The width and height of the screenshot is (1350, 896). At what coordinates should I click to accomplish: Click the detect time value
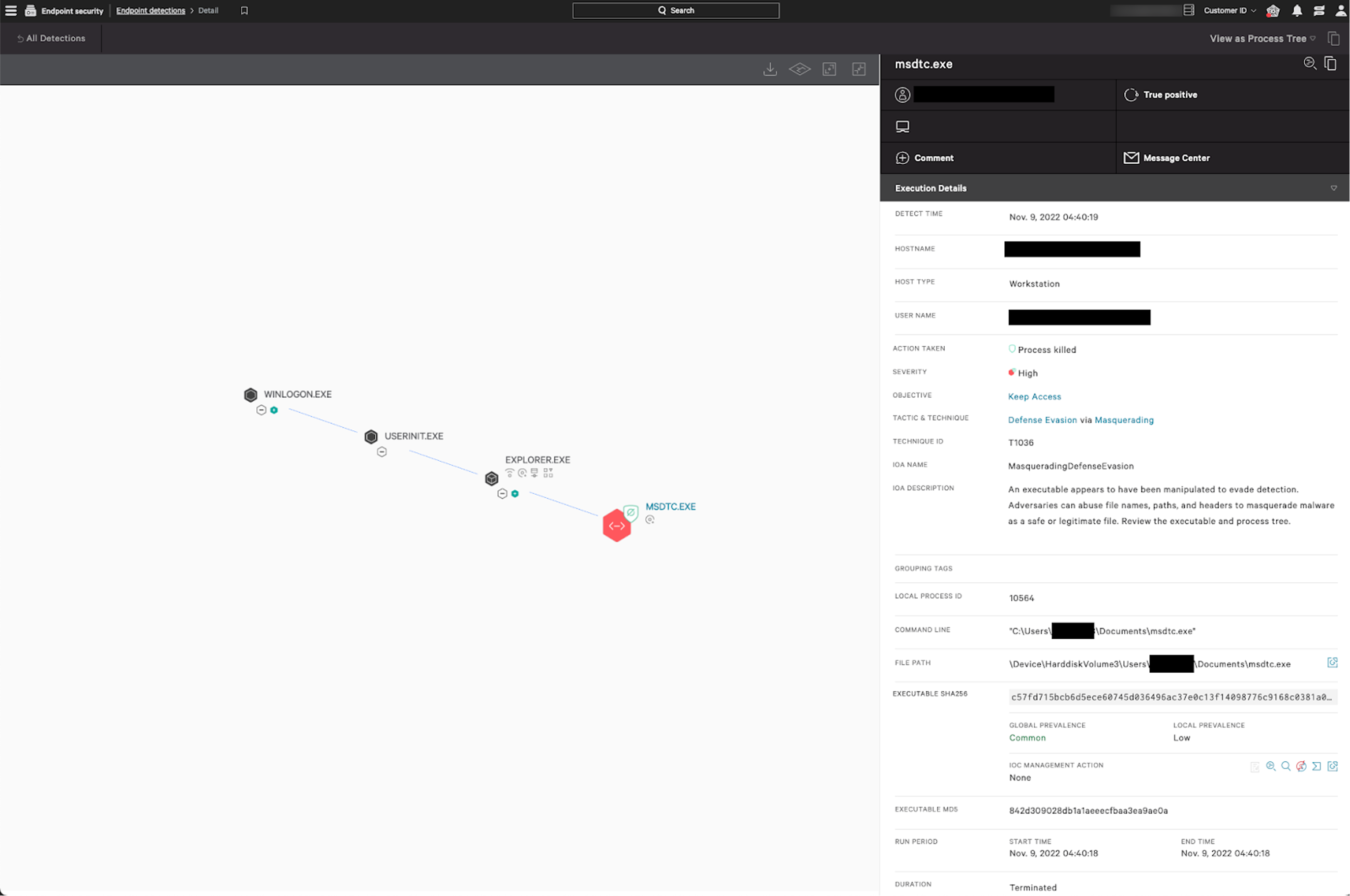pos(1053,217)
